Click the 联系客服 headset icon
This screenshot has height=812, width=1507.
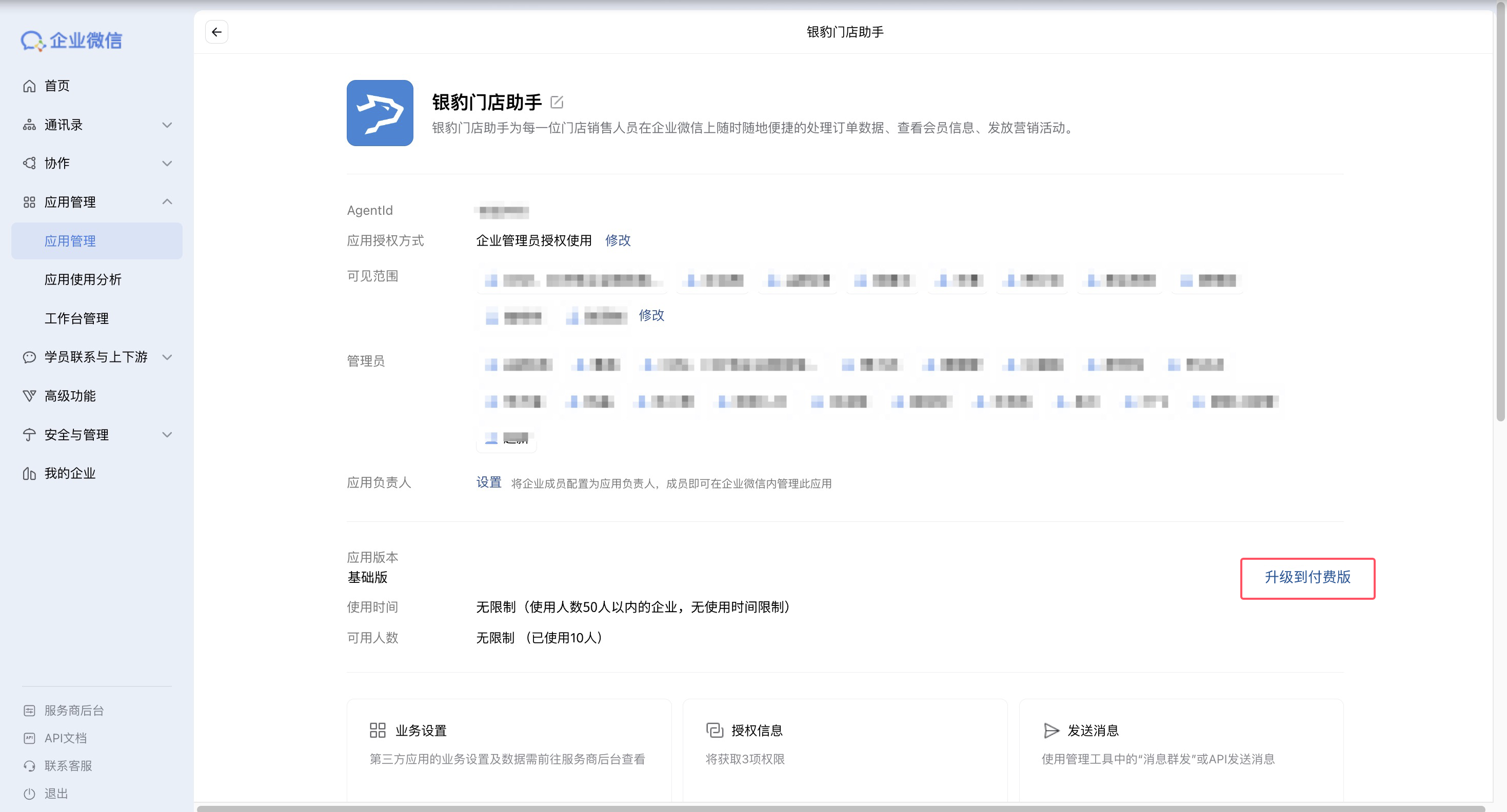(29, 766)
